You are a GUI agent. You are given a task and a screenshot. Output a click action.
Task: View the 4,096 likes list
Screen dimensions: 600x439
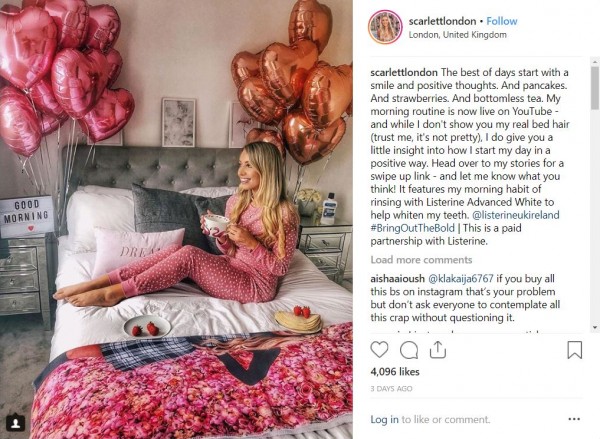pos(395,372)
